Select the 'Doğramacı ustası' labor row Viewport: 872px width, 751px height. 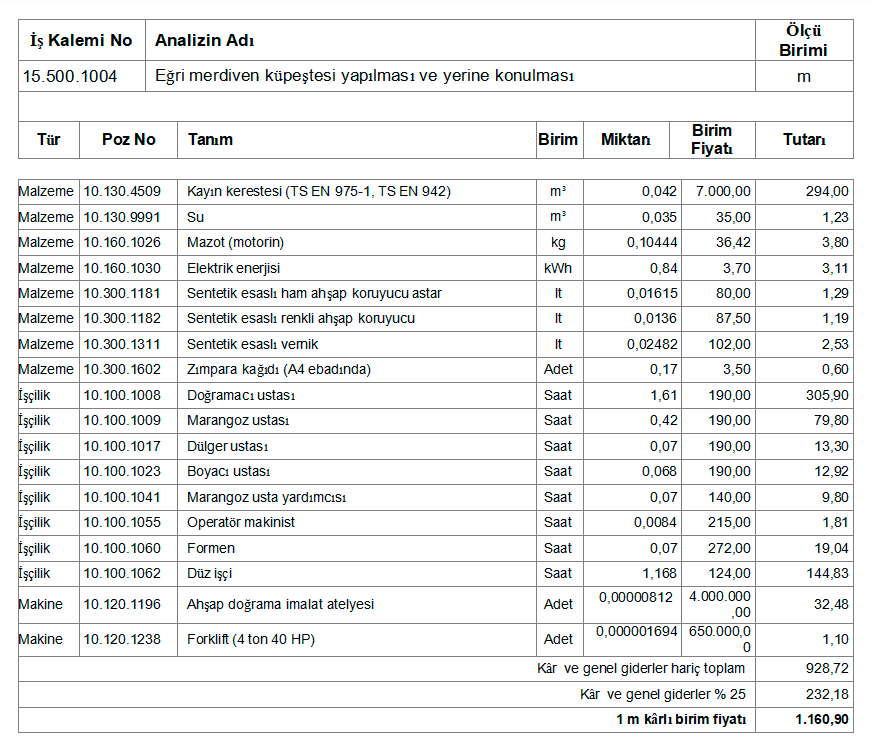pos(241,395)
